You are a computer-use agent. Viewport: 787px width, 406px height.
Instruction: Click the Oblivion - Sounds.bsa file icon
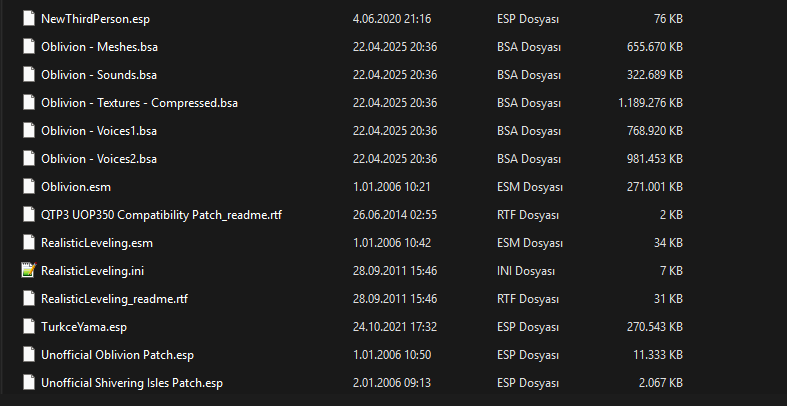click(x=29, y=75)
